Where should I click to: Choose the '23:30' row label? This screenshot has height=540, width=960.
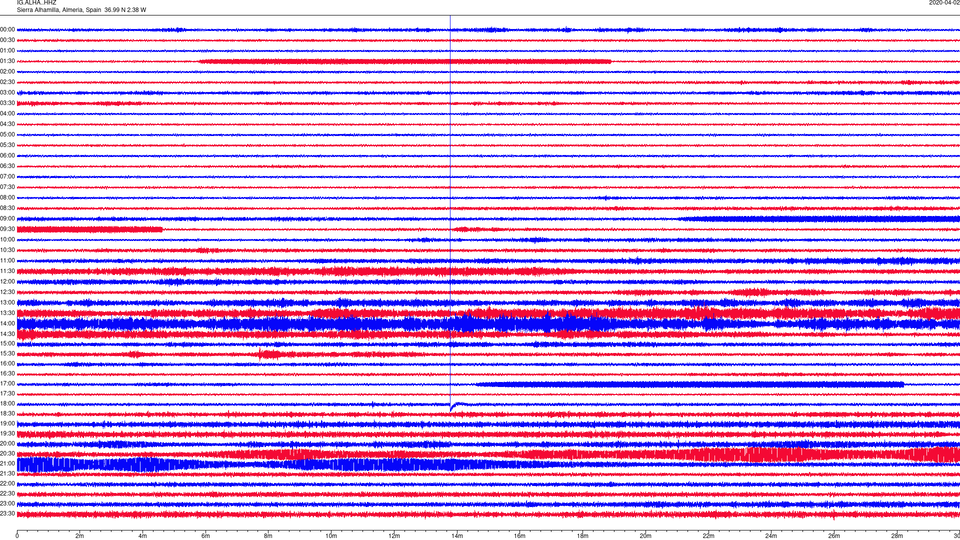(x=7, y=514)
